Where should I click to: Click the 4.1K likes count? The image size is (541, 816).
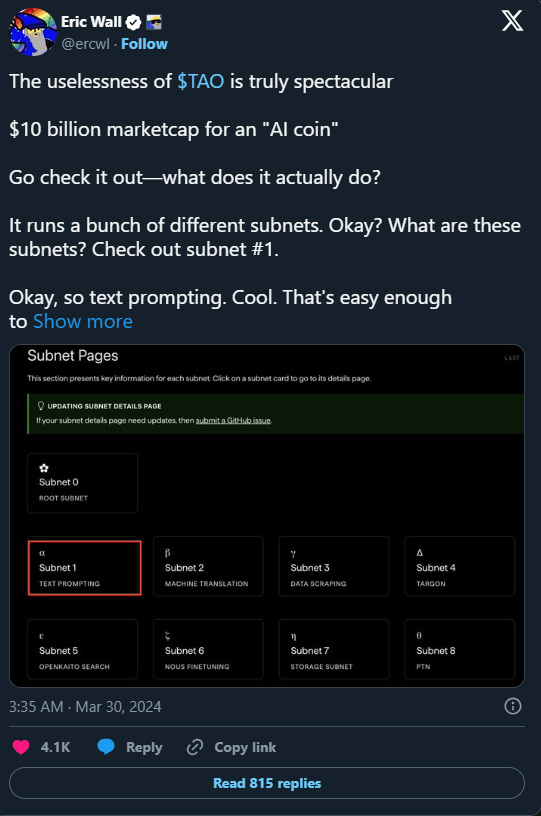click(x=55, y=747)
